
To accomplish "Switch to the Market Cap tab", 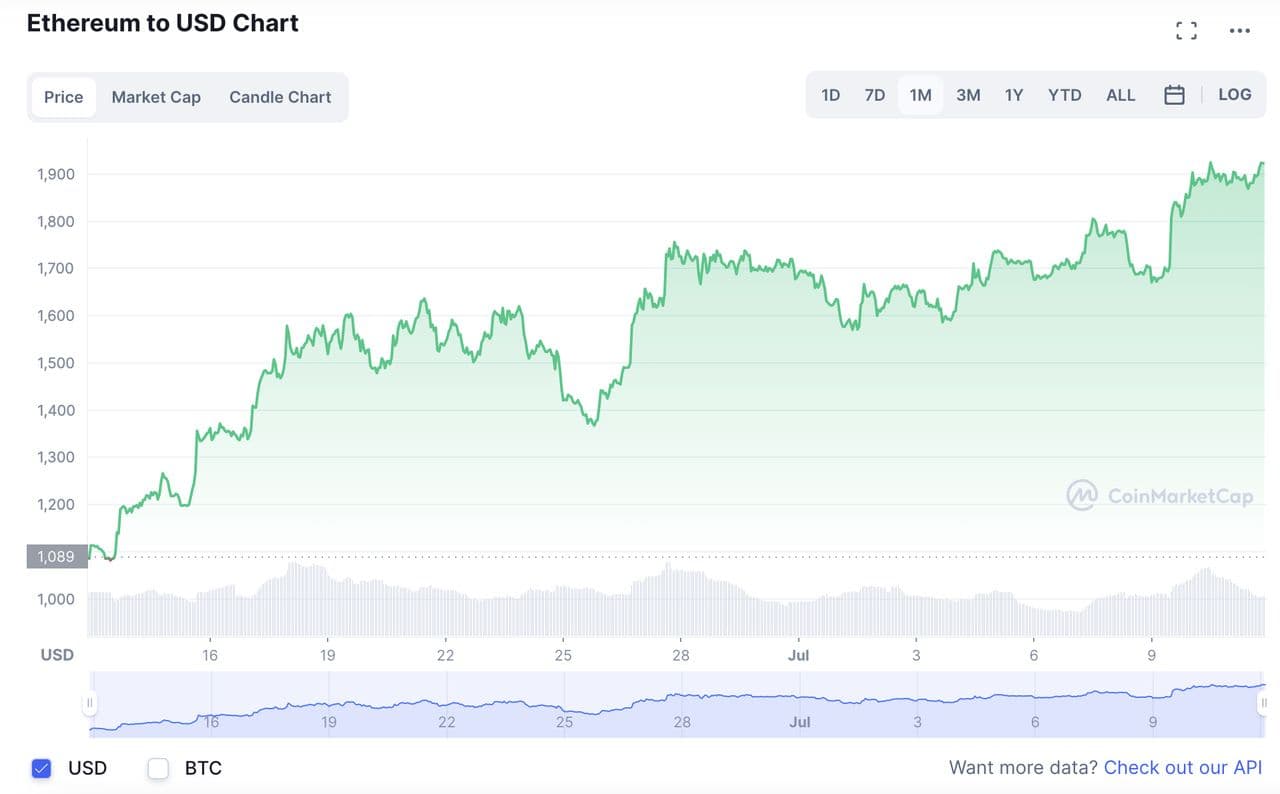I will click(156, 97).
